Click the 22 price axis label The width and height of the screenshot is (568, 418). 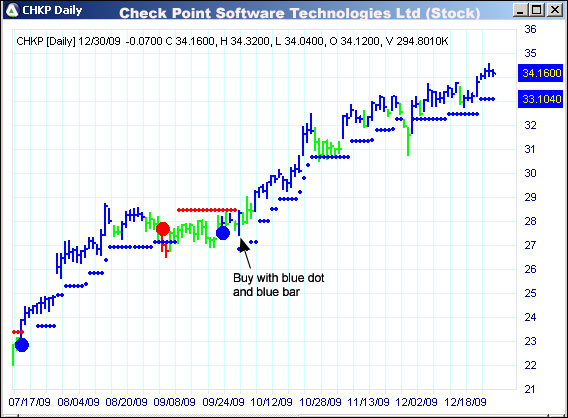(x=530, y=365)
